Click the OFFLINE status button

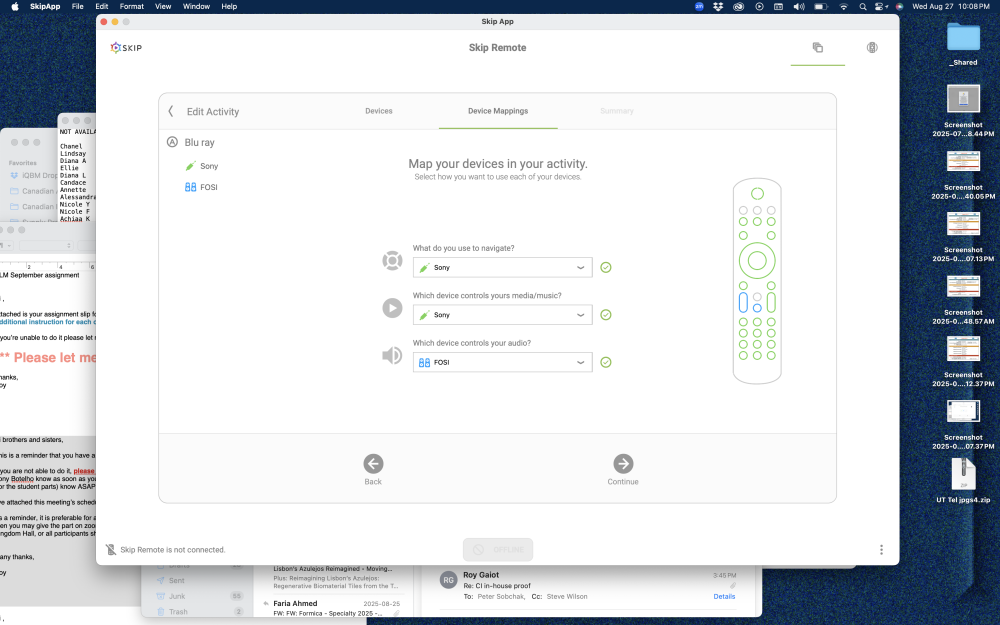tap(498, 550)
